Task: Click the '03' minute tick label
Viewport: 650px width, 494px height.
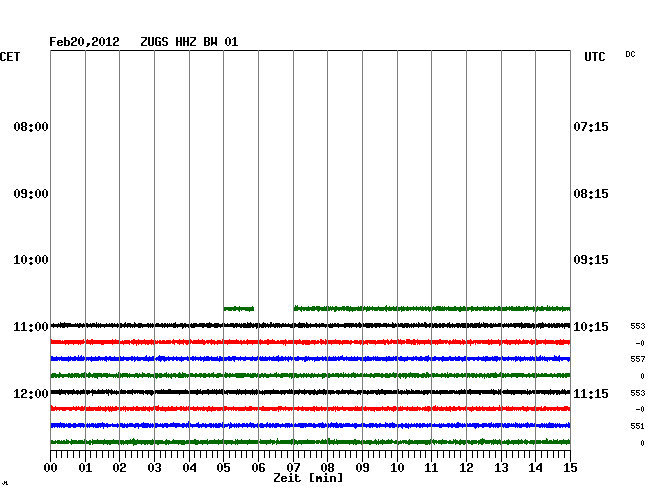Action: 154,468
